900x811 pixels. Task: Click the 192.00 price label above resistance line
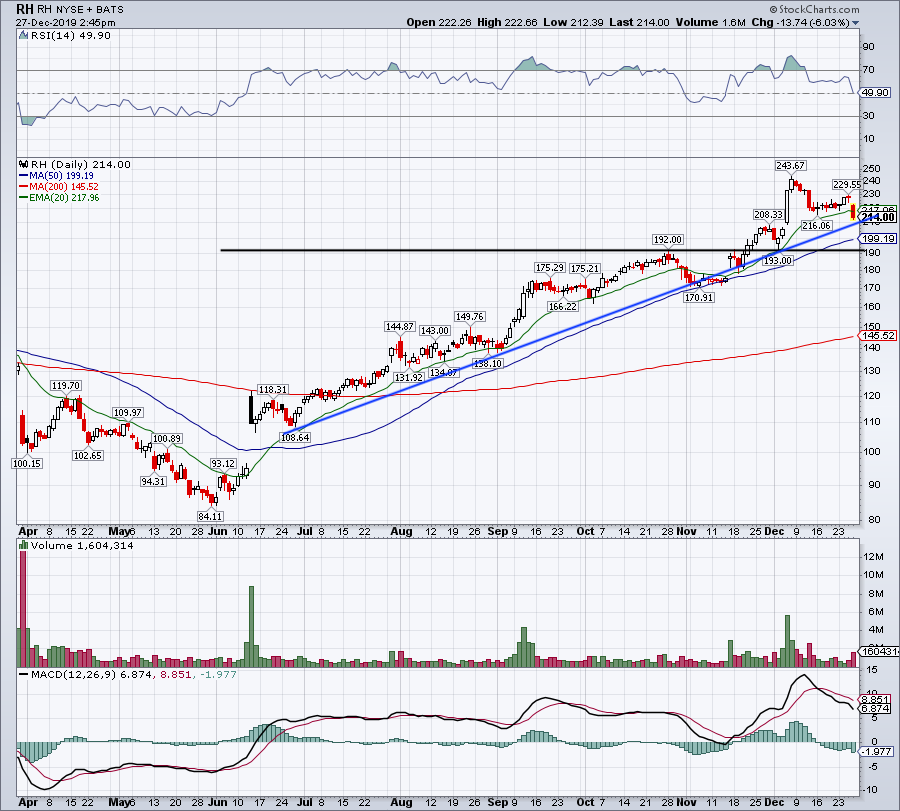(x=668, y=239)
